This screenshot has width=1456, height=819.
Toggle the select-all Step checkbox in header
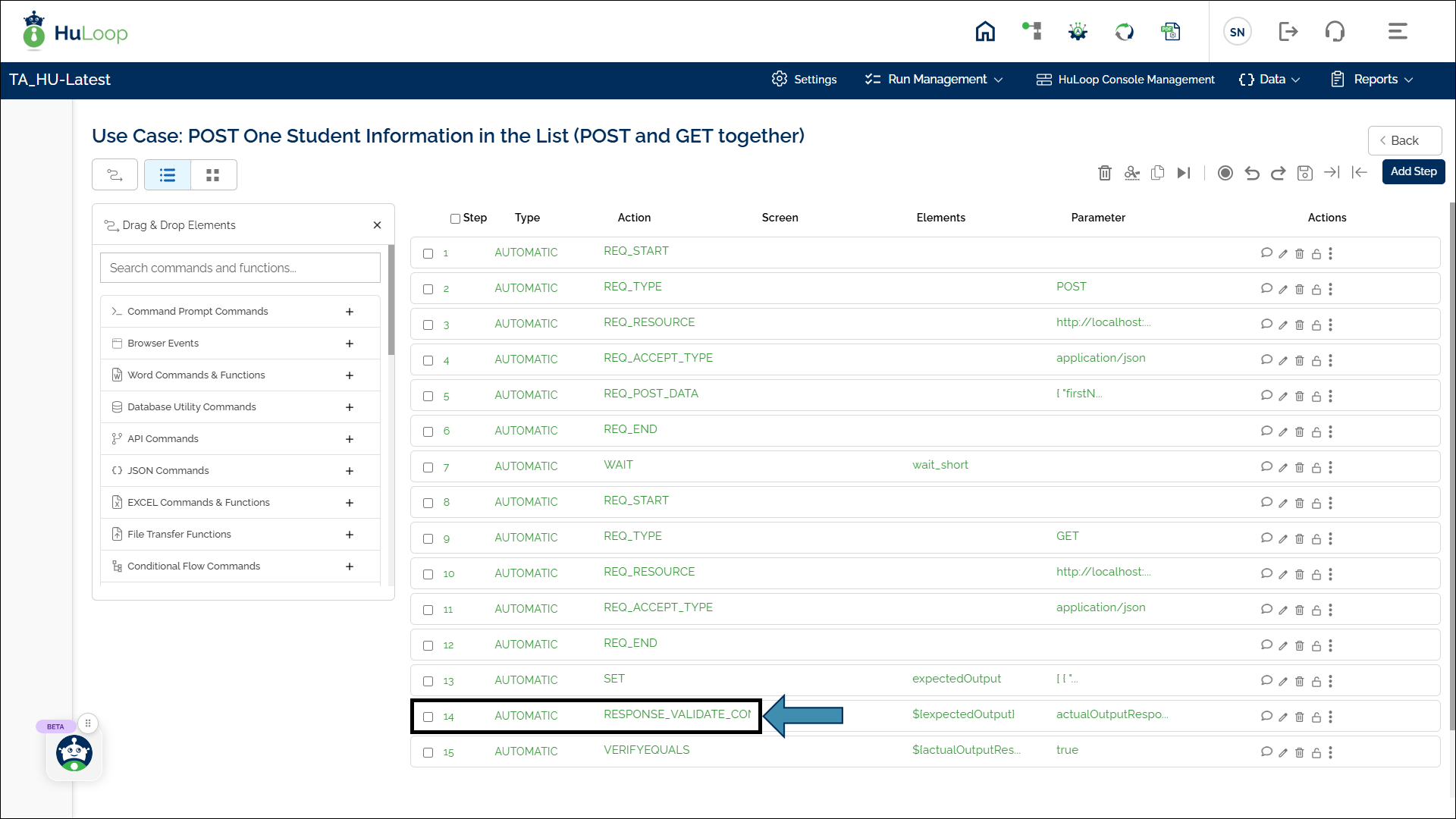(455, 218)
